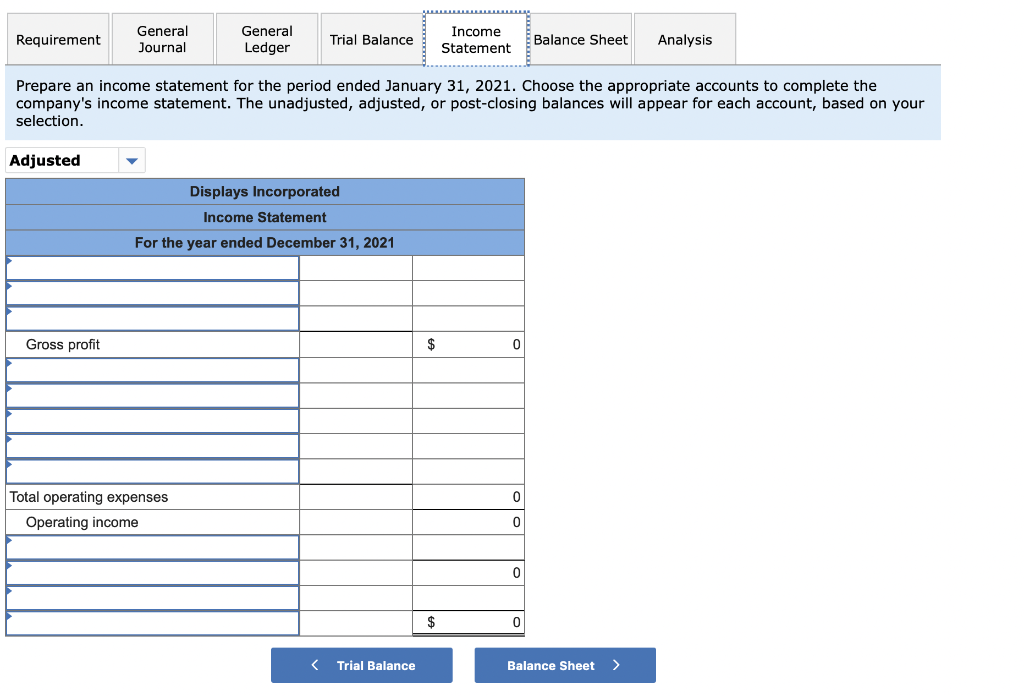Select the Income Statement tab

coord(476,39)
